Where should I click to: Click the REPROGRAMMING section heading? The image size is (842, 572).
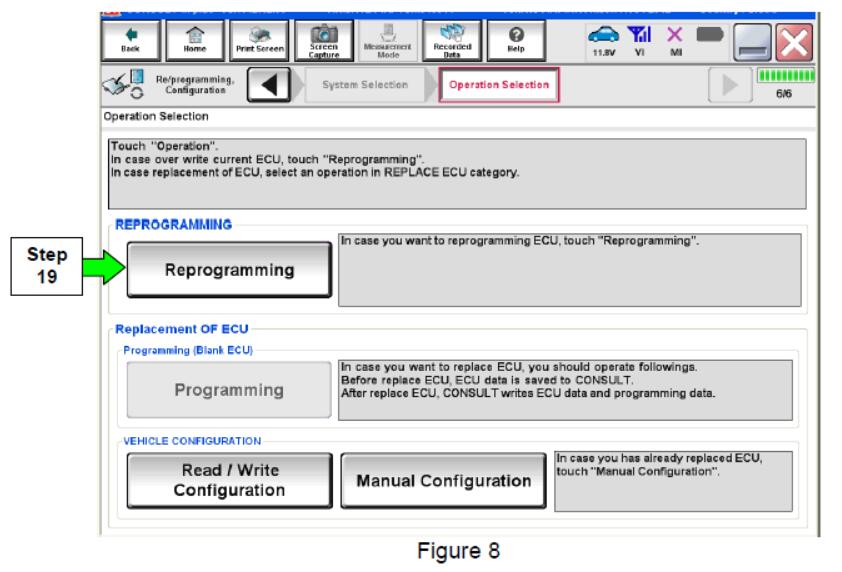point(173,225)
